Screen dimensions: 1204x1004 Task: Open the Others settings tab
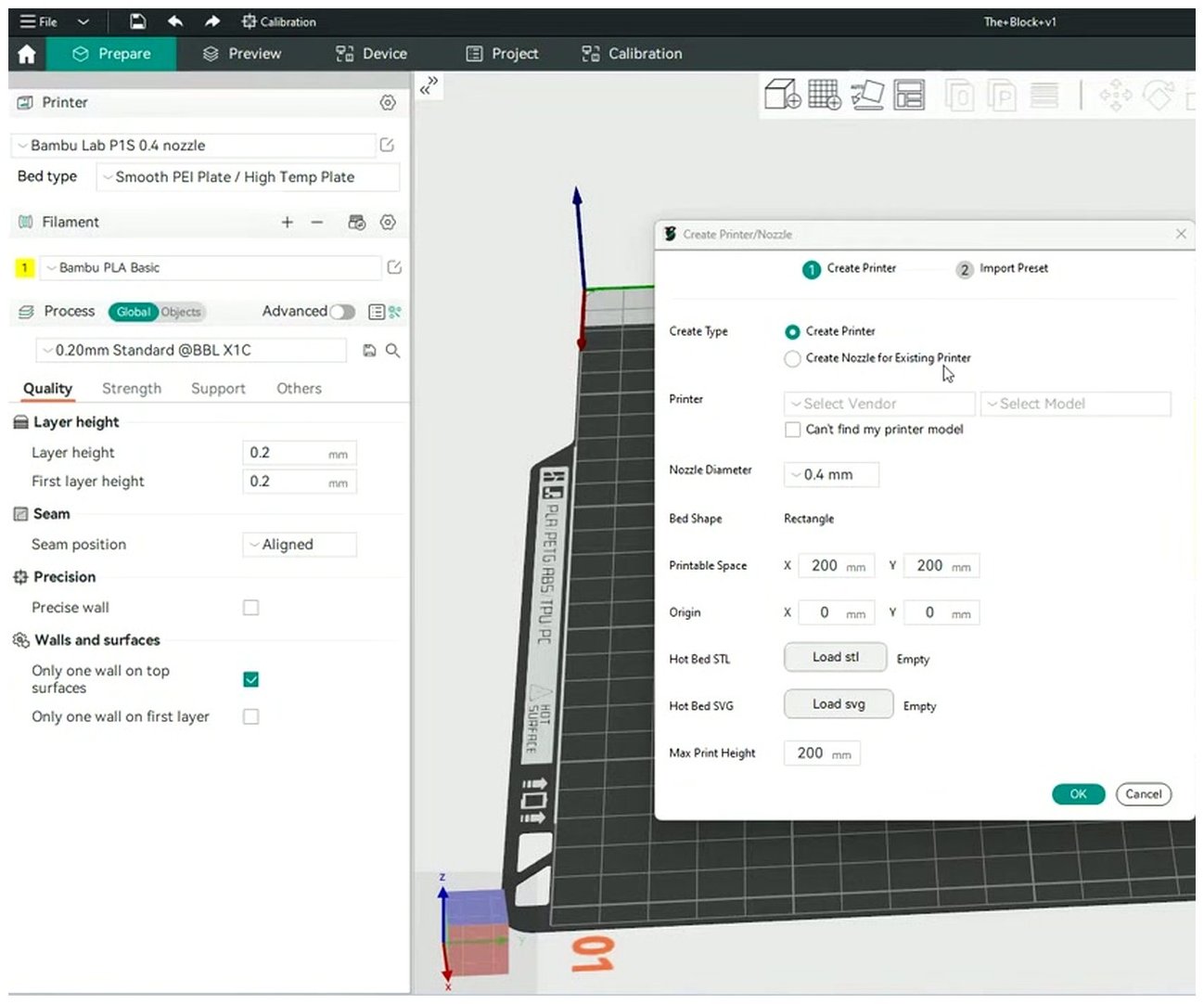(x=299, y=389)
